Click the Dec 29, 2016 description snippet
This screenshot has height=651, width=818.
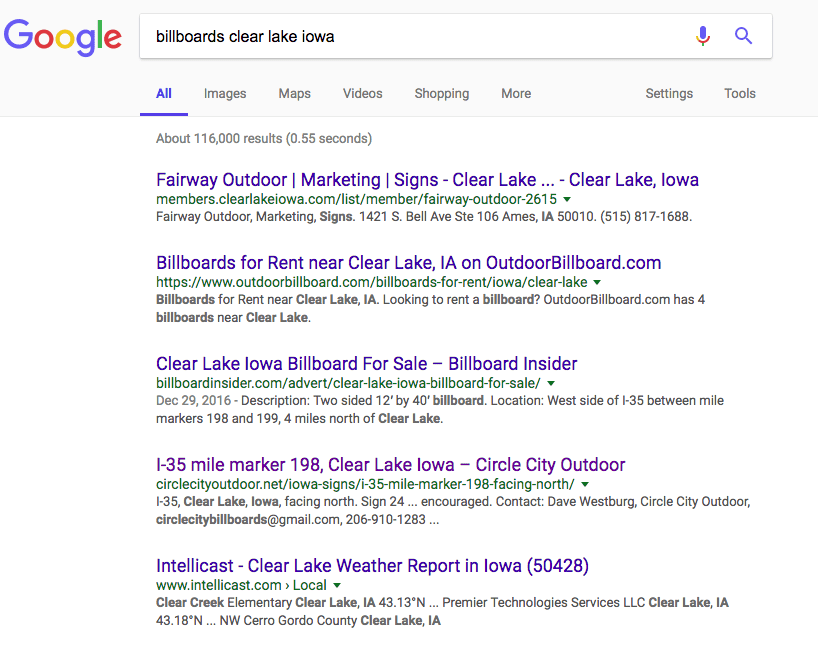[440, 409]
